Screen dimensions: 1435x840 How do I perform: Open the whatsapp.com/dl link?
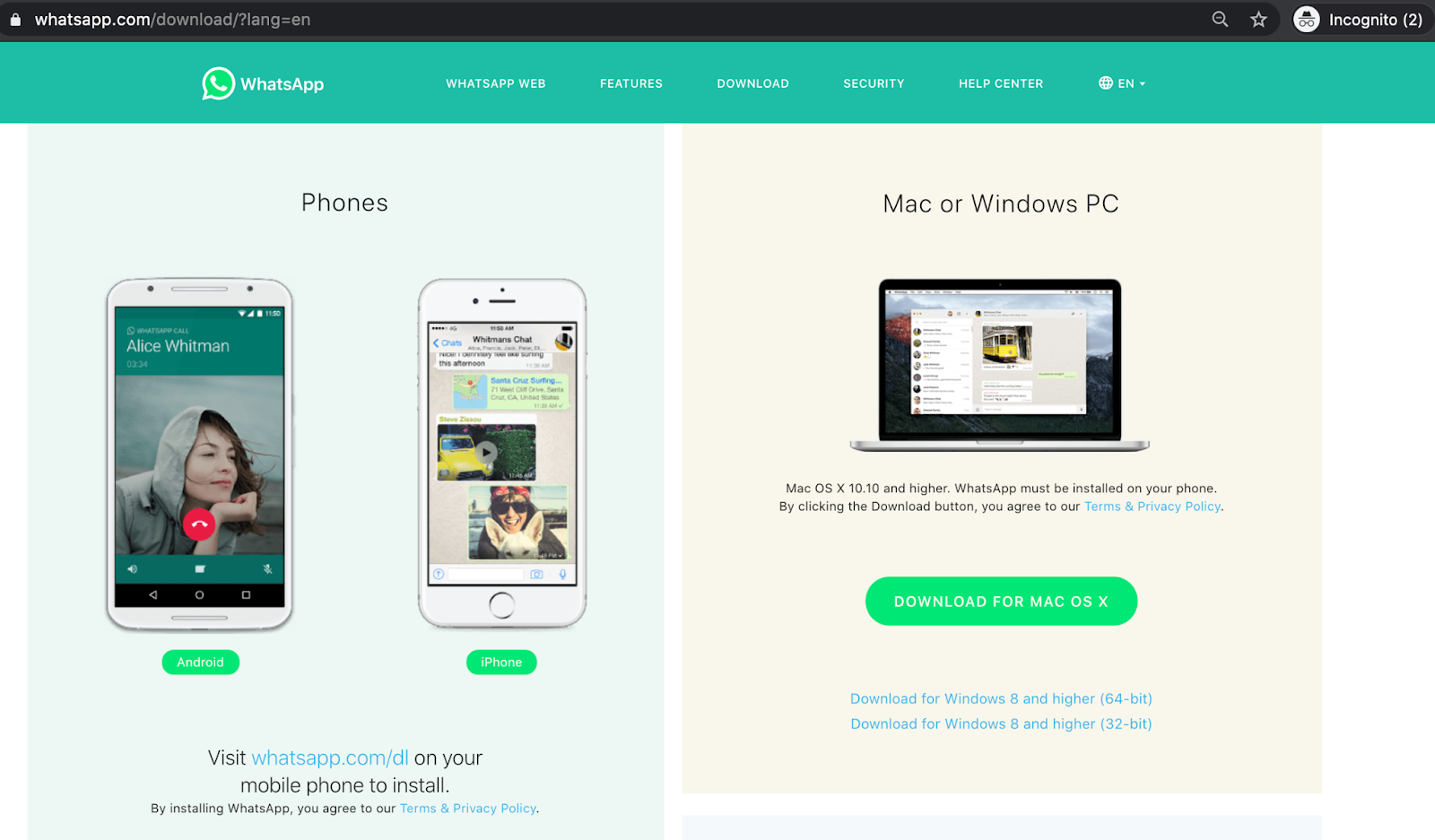pyautogui.click(x=330, y=758)
